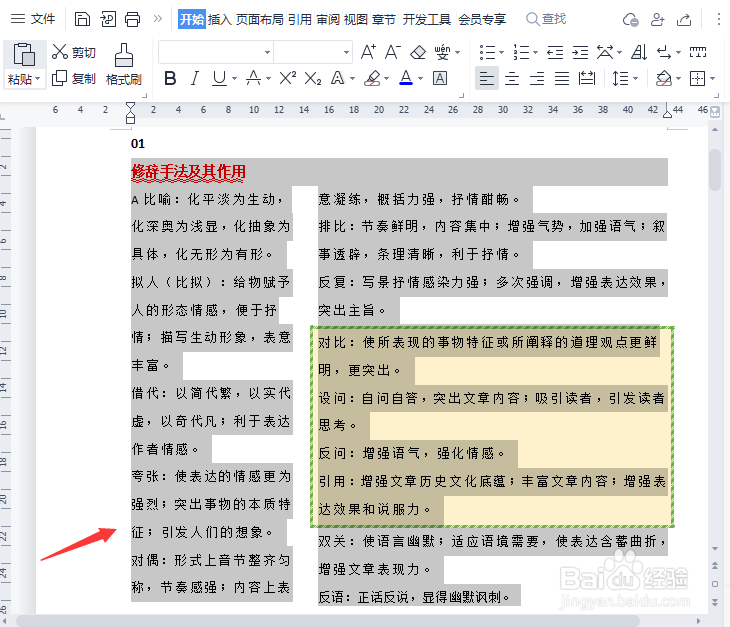730x627 pixels.
Task: Open the 引用 tab
Action: 299,19
